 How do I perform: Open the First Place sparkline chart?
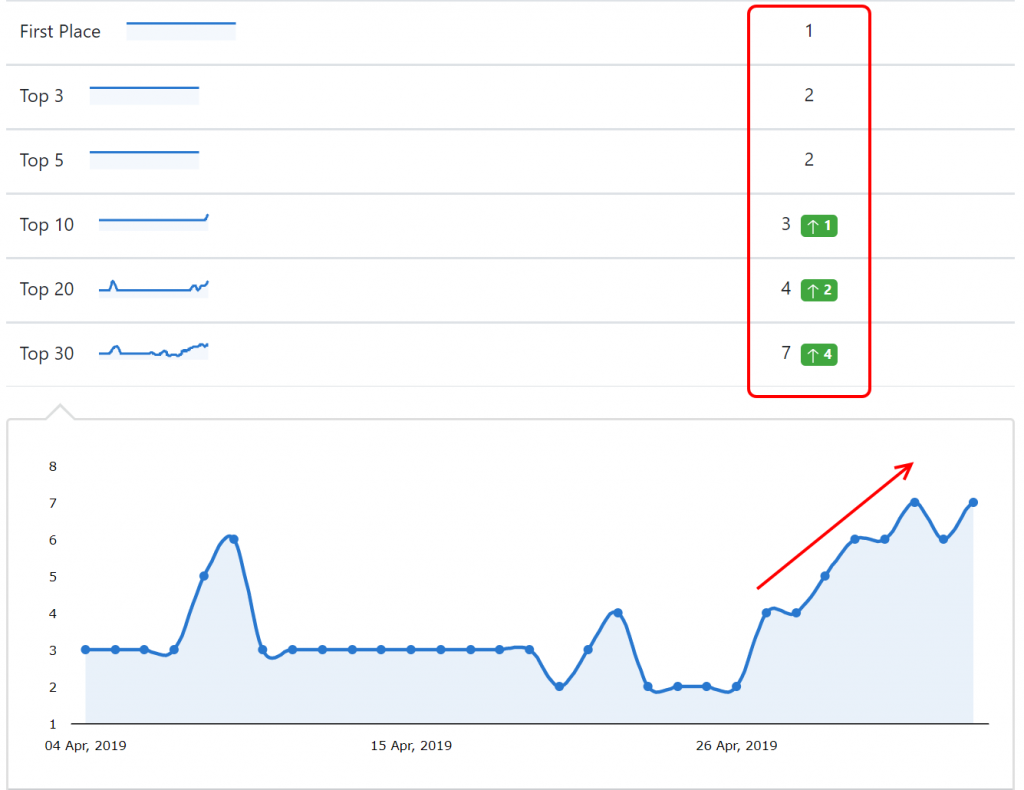tap(181, 31)
